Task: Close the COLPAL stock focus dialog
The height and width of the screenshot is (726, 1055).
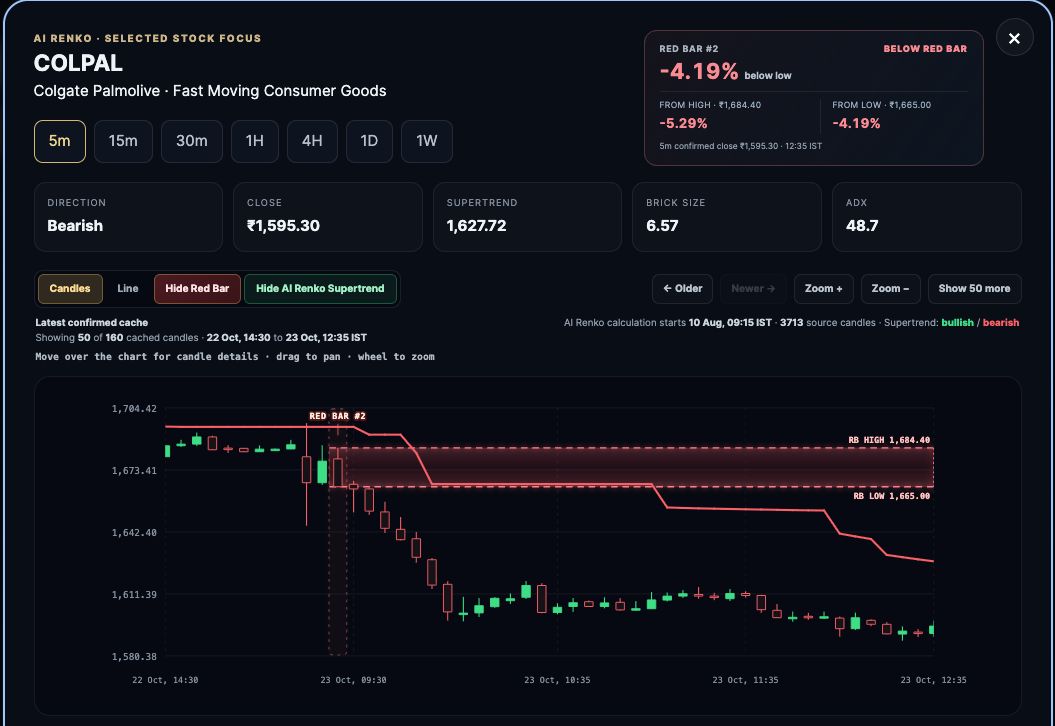Action: (x=1014, y=38)
